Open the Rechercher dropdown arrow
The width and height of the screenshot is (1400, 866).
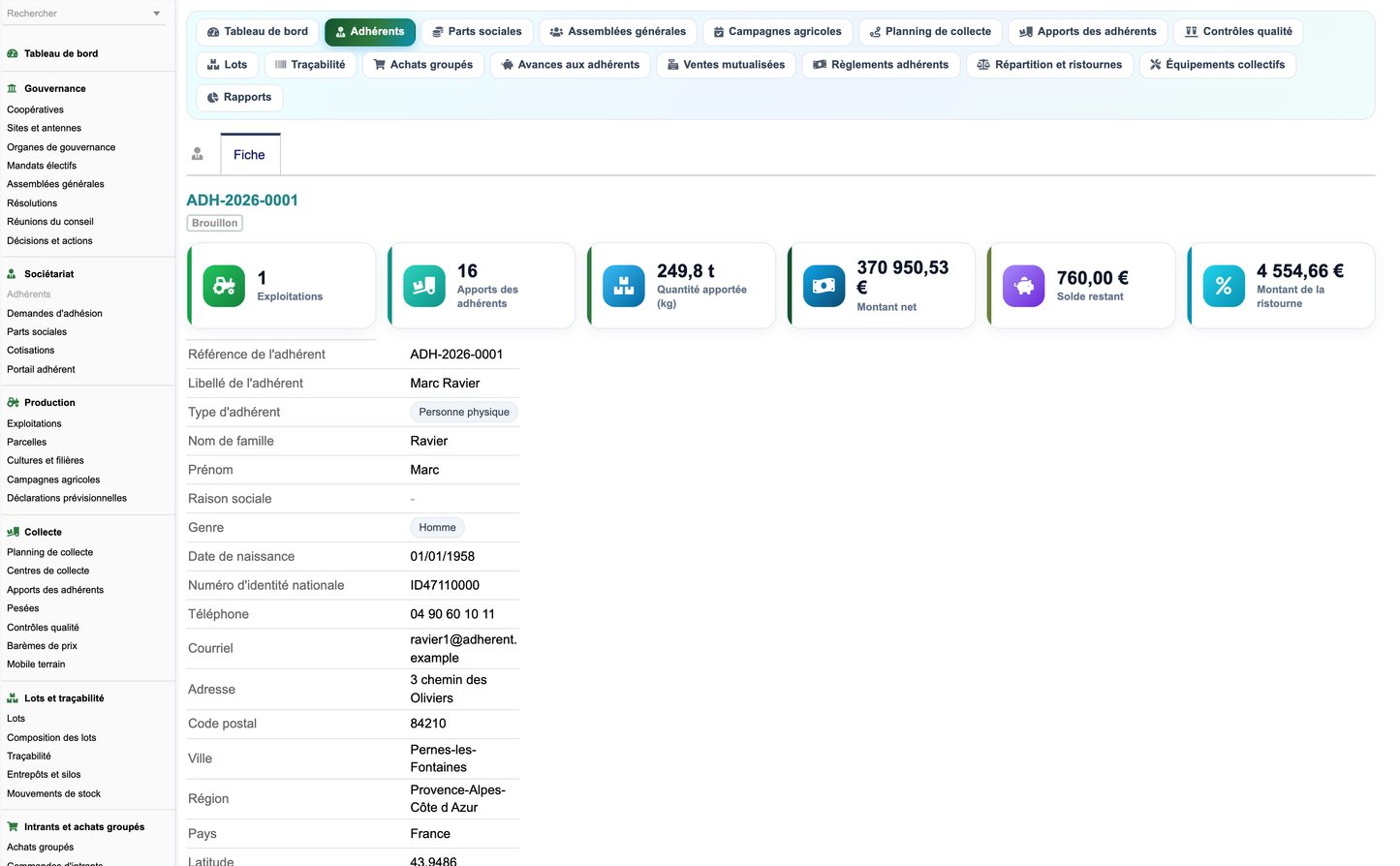click(x=157, y=14)
